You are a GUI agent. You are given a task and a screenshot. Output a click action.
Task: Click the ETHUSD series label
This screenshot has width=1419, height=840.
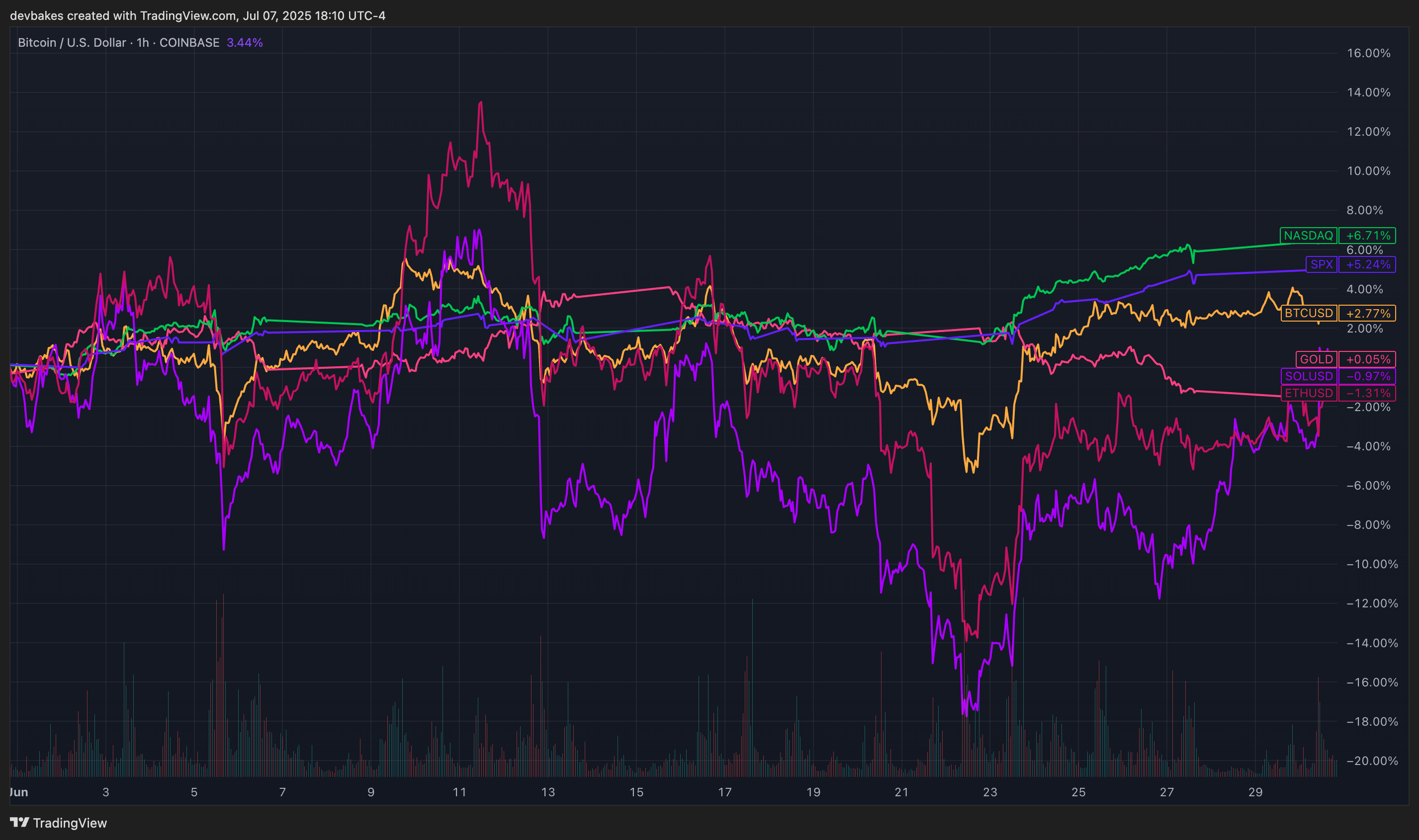[1309, 393]
